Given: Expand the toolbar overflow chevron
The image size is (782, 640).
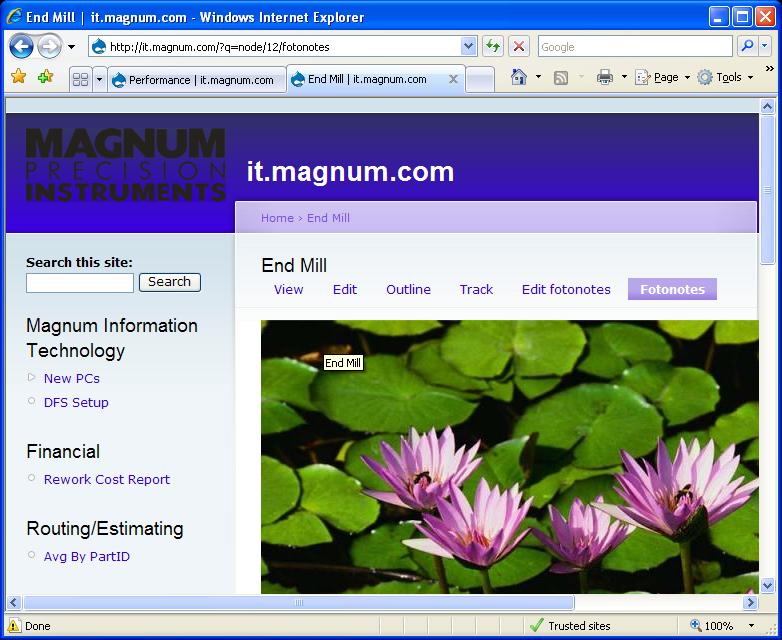Looking at the screenshot, I should [769, 69].
